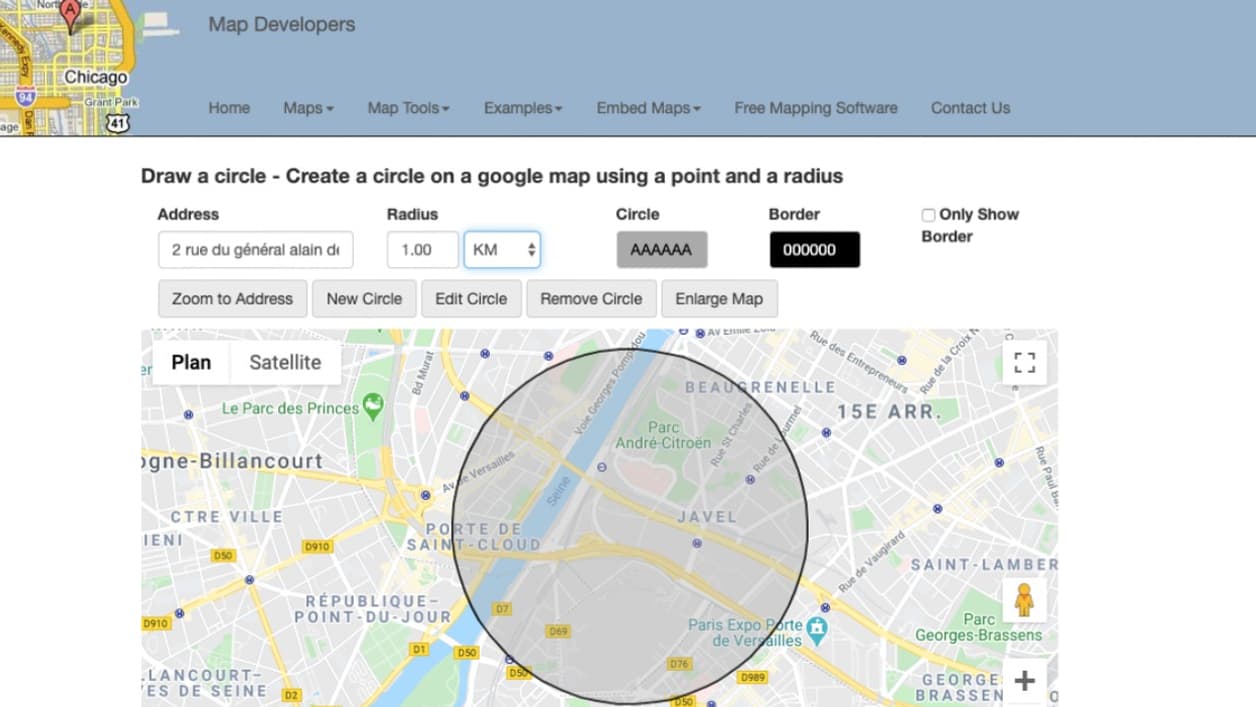The height and width of the screenshot is (707, 1256).
Task: Open the AAAAAA circle color swatch
Action: [x=661, y=250]
